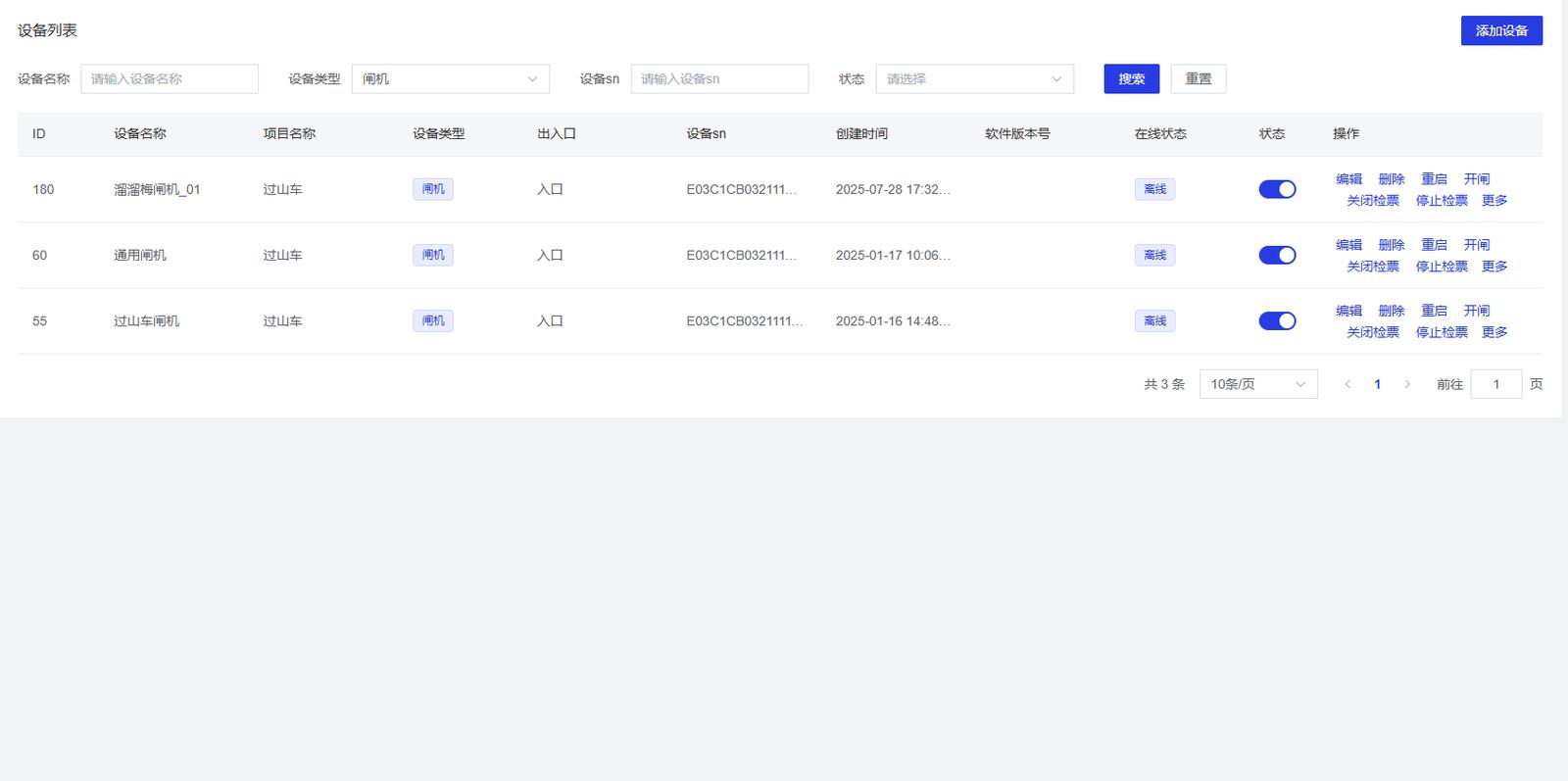Click 离线 status tag for 过山车闸机
Screen dimensions: 1568x781
pyautogui.click(x=1155, y=320)
